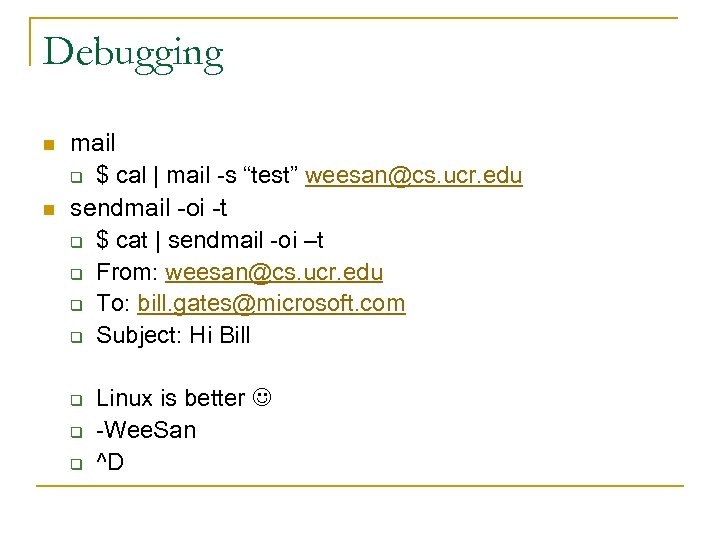Click the smiley face after "Linux is better"
Viewport: 720px width, 540px height.
(263, 398)
